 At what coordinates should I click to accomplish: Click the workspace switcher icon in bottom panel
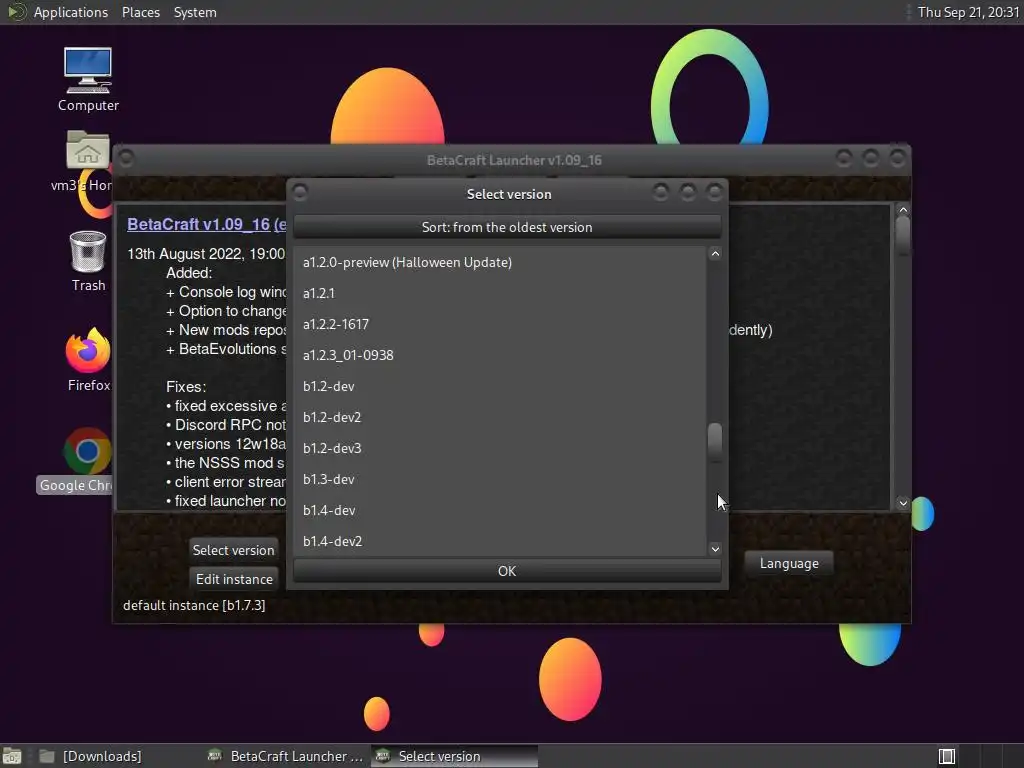947,756
